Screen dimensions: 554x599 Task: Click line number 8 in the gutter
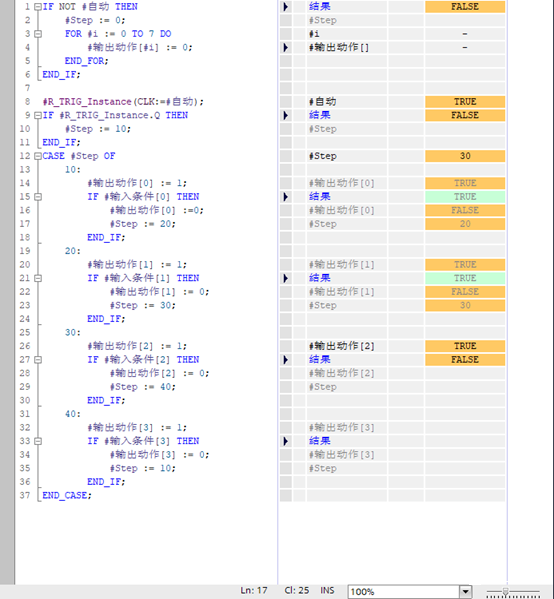point(28,102)
